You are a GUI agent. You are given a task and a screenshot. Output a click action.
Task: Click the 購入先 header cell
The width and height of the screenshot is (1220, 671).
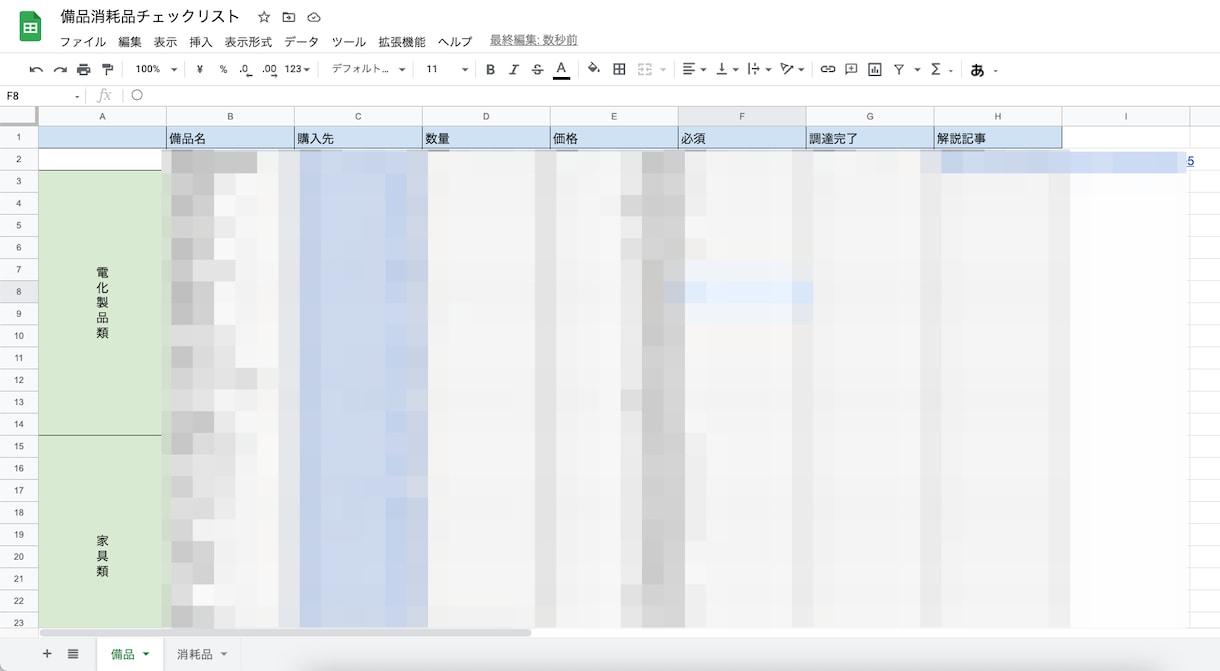click(358, 138)
